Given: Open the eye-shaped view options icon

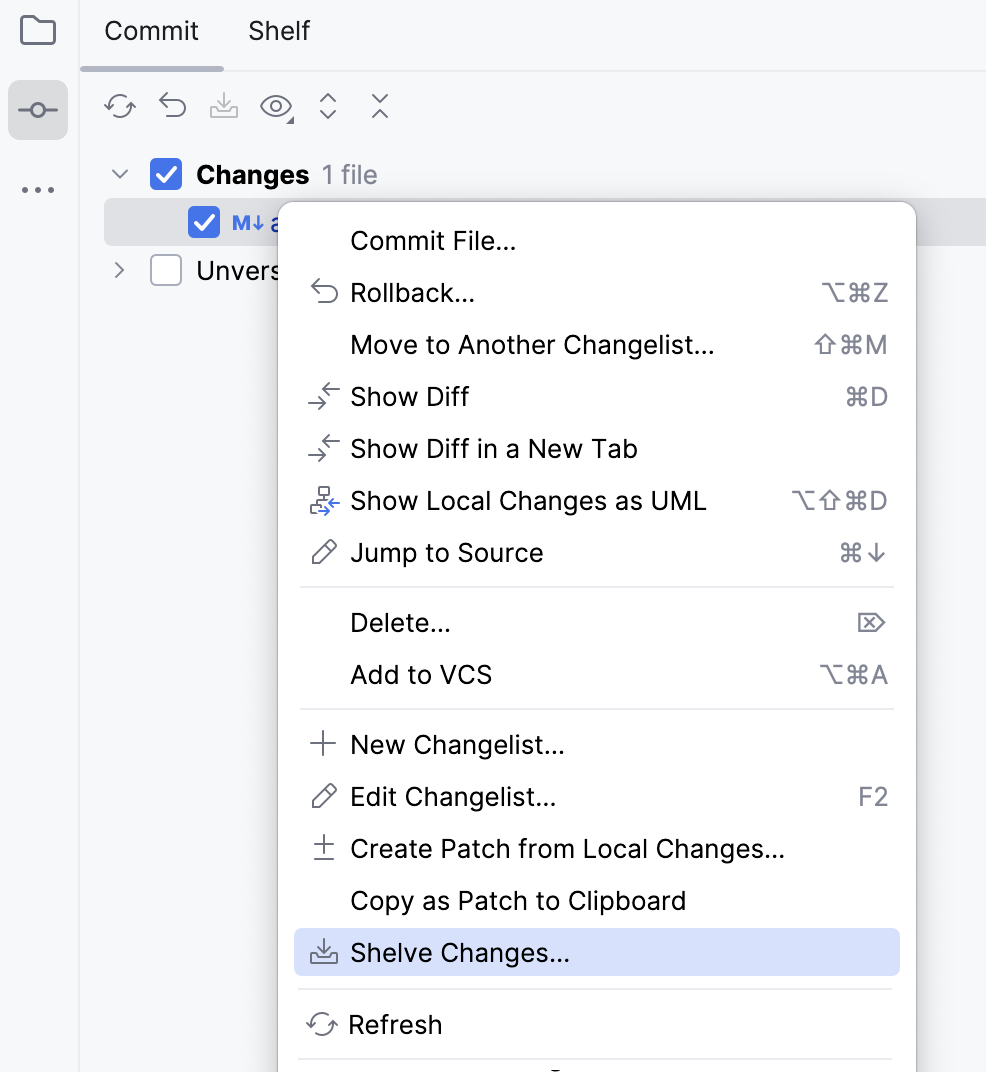Looking at the screenshot, I should pyautogui.click(x=274, y=105).
